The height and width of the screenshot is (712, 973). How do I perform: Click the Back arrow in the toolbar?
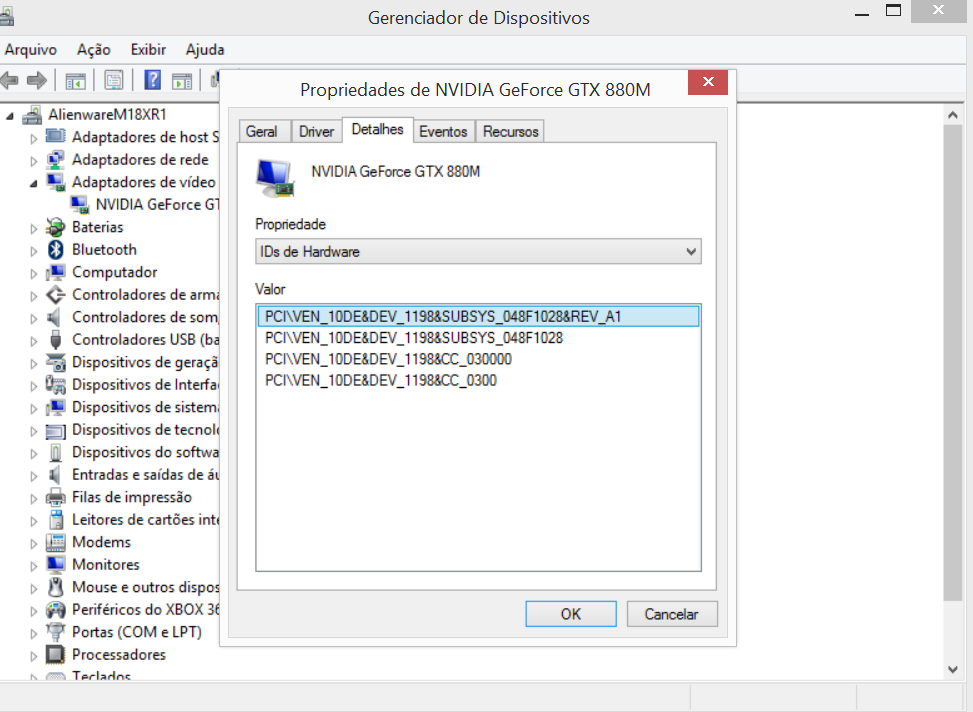pyautogui.click(x=9, y=80)
